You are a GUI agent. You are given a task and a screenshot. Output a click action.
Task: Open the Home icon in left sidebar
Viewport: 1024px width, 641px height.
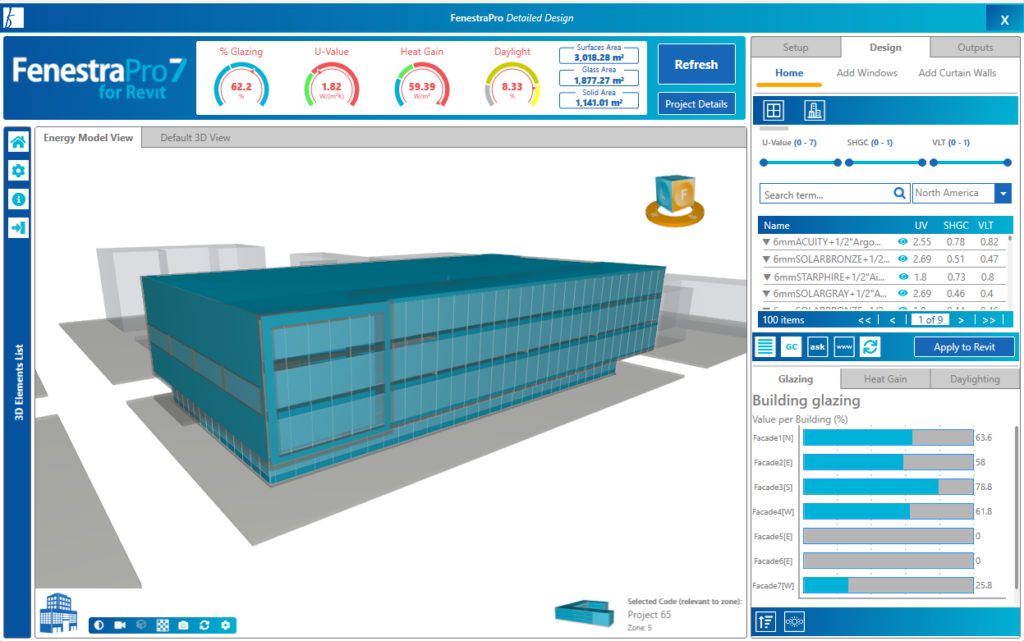coord(18,142)
